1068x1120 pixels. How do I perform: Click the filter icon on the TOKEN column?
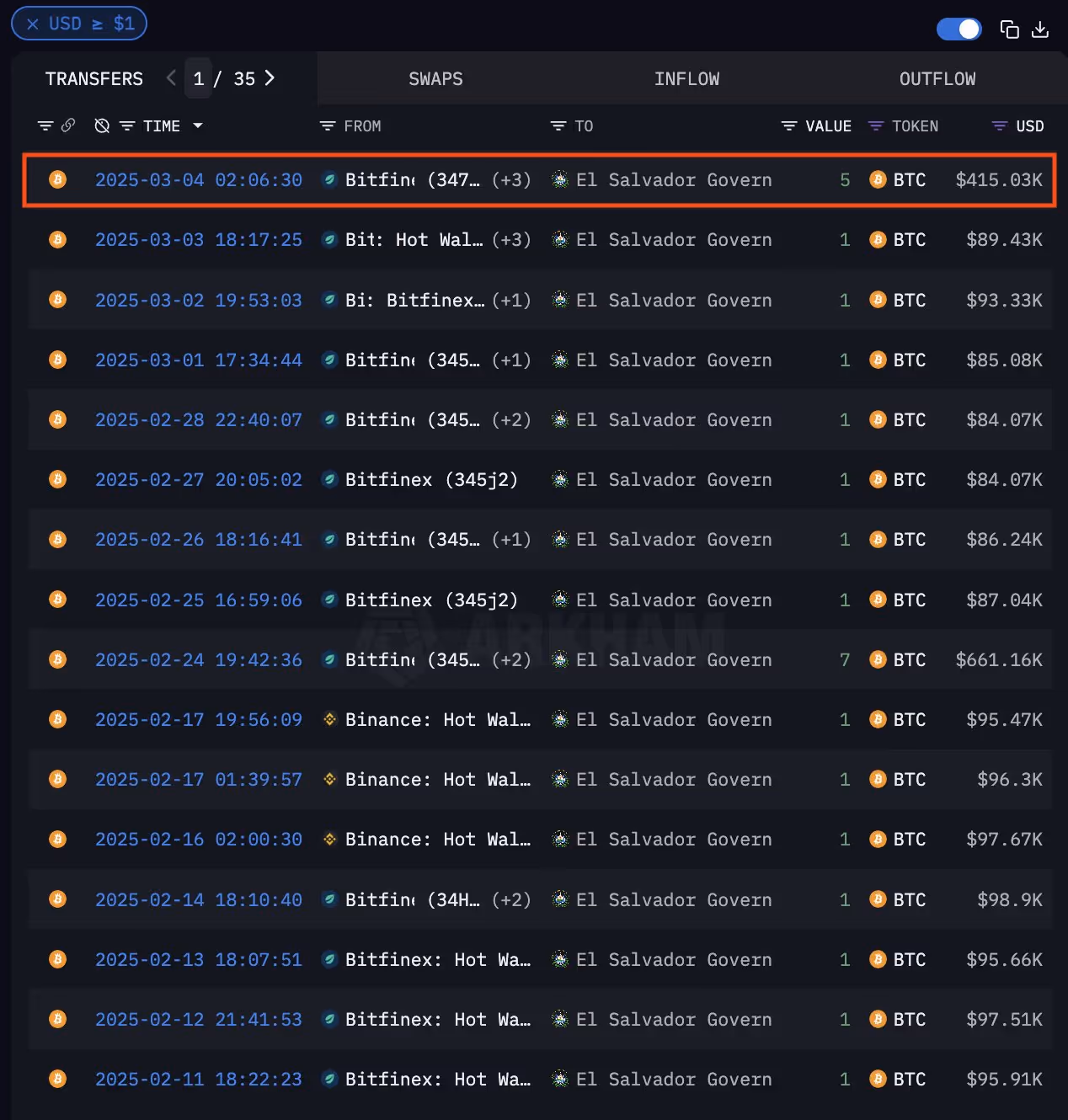point(876,125)
